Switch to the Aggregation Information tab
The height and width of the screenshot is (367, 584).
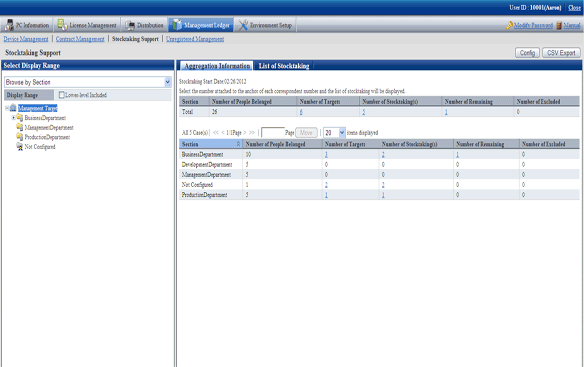pyautogui.click(x=217, y=66)
